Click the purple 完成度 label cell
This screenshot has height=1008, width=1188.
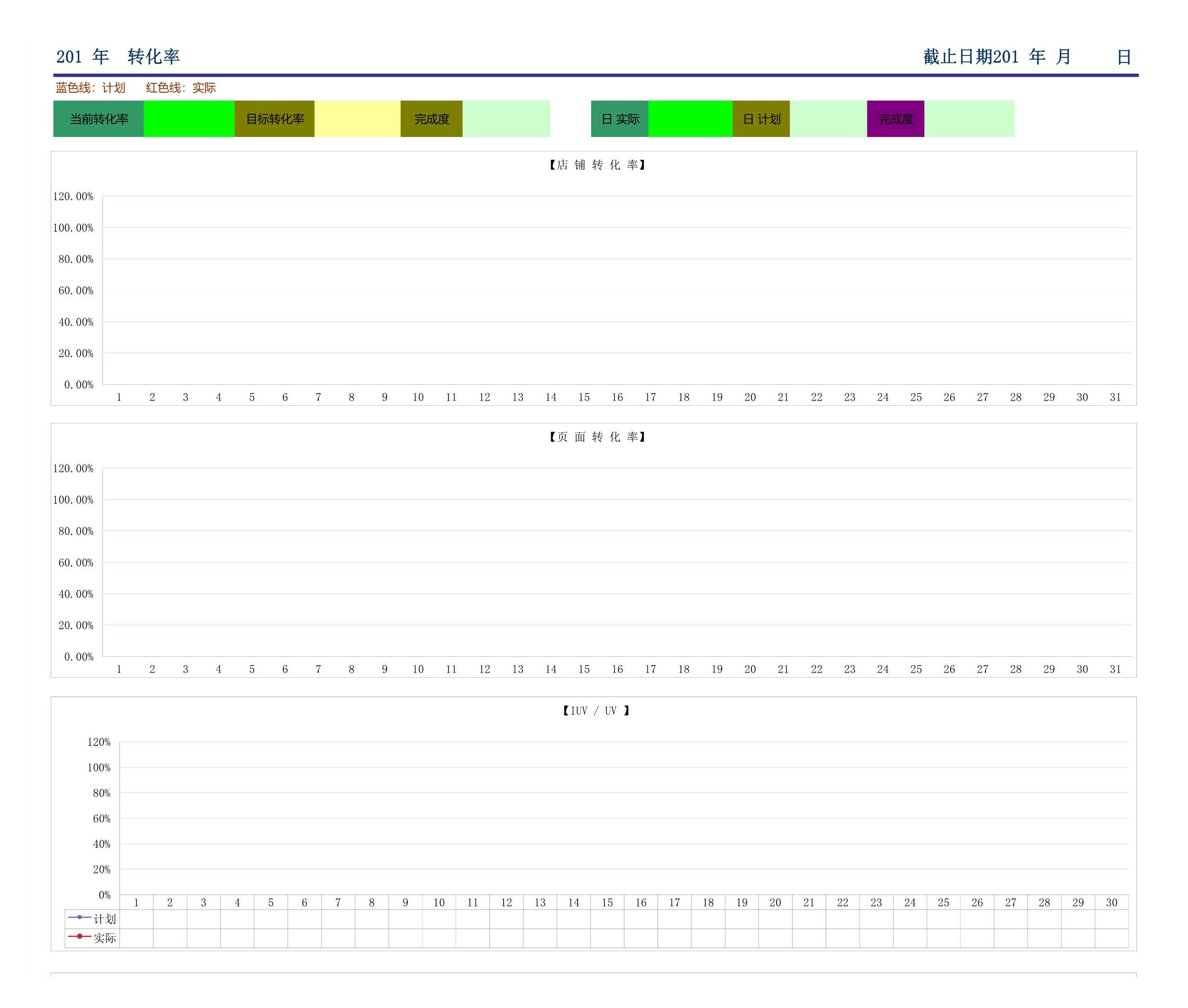pos(895,119)
